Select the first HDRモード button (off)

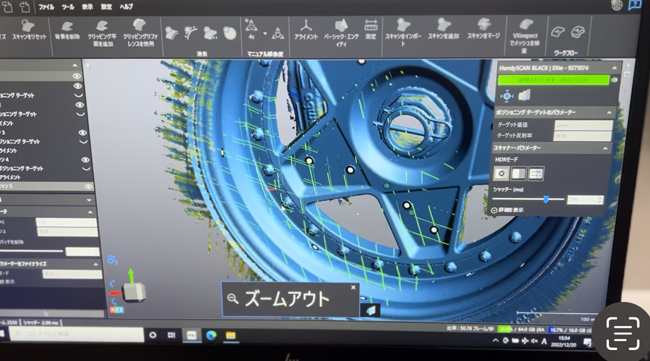(501, 174)
